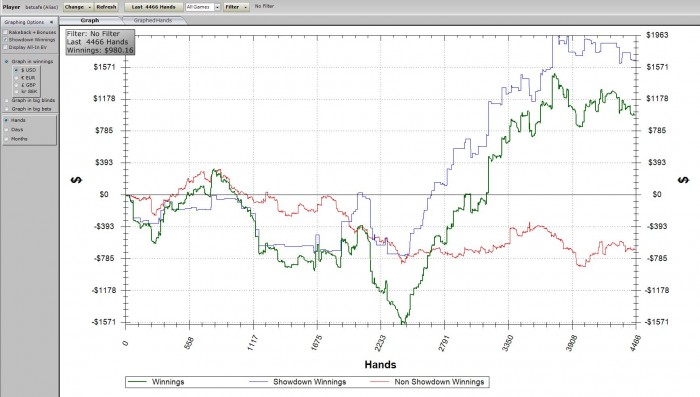Click the player alias name text
Viewport: 700px width, 397px height.
pos(42,7)
